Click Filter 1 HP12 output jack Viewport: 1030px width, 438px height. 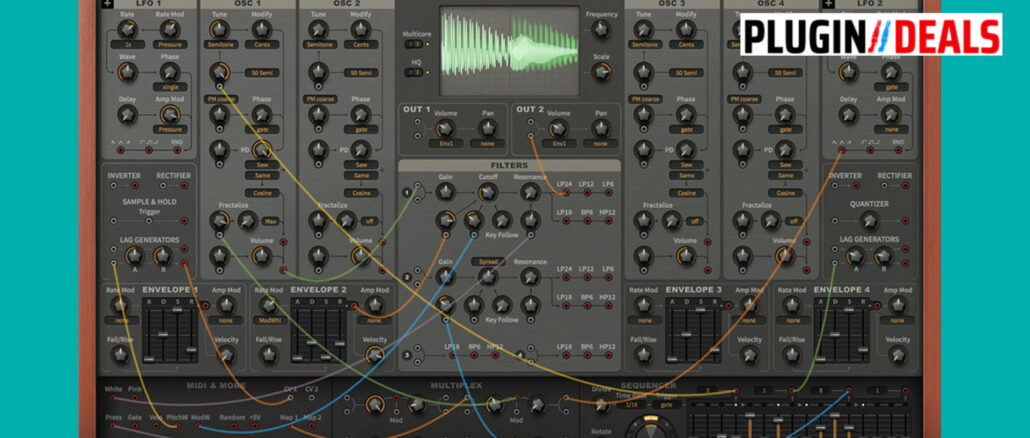(609, 221)
